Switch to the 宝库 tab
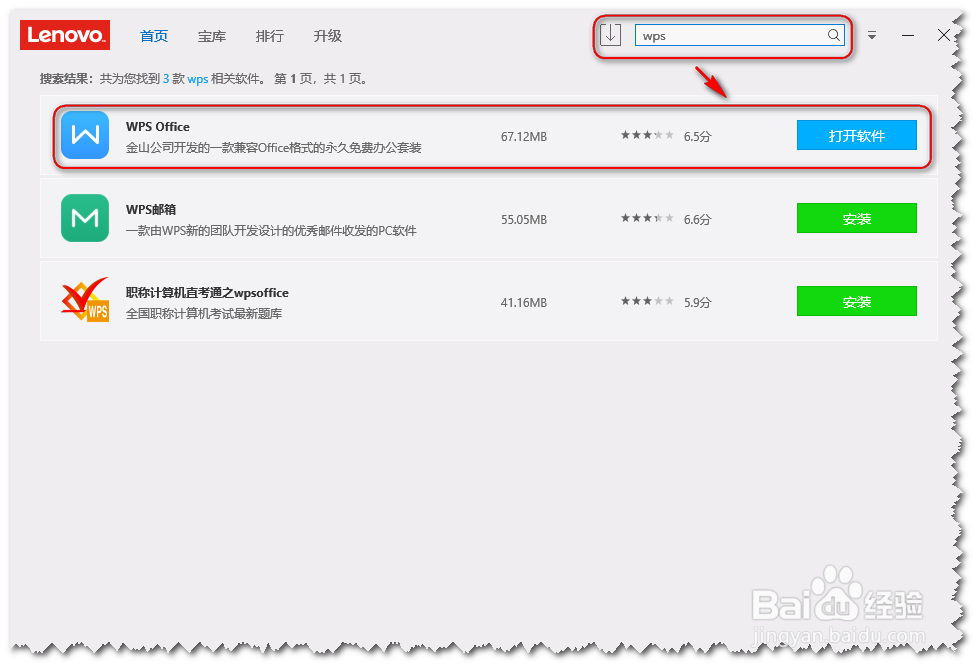 [212, 35]
